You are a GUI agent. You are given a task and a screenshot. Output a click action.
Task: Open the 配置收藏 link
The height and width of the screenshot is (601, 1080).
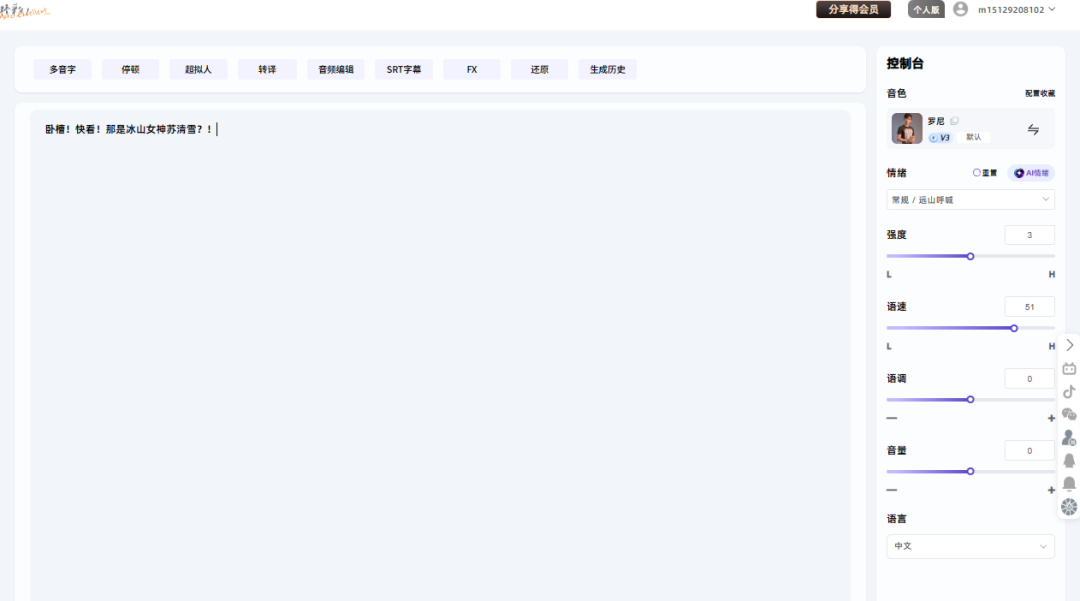click(x=1039, y=93)
